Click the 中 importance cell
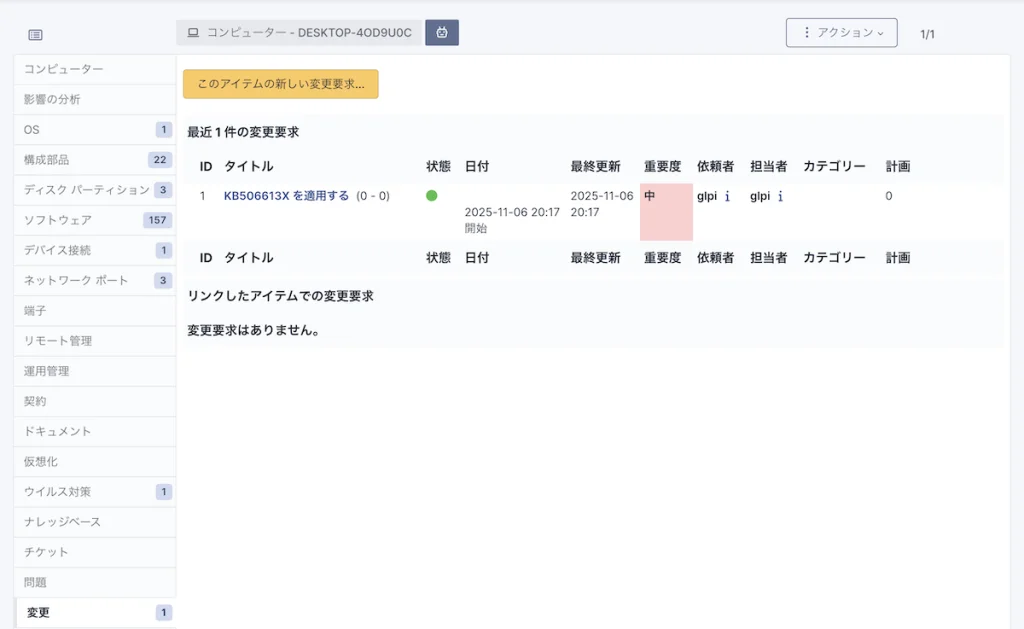Image resolution: width=1024 pixels, height=629 pixels. click(666, 212)
